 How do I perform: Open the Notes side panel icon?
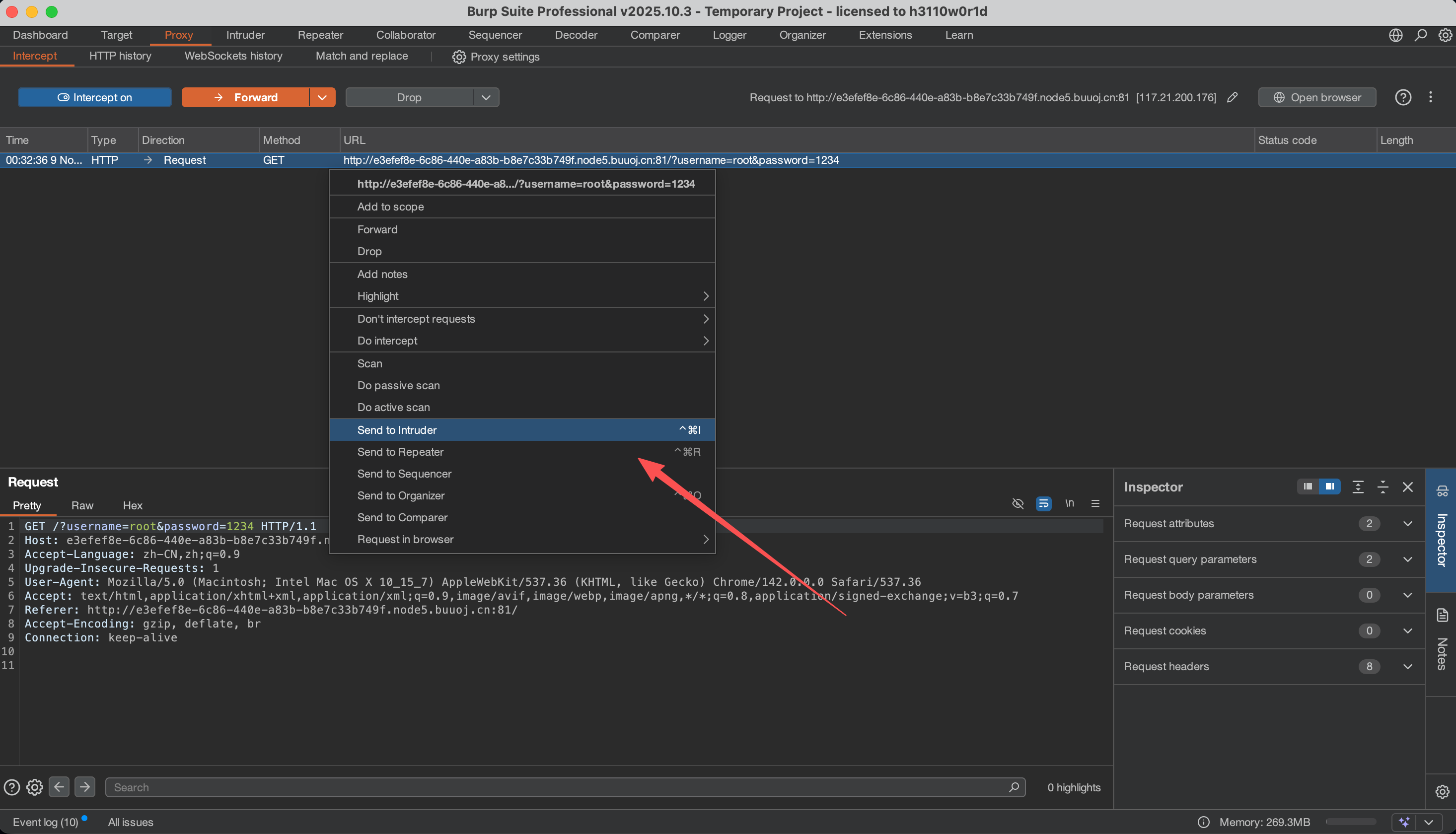pyautogui.click(x=1442, y=616)
